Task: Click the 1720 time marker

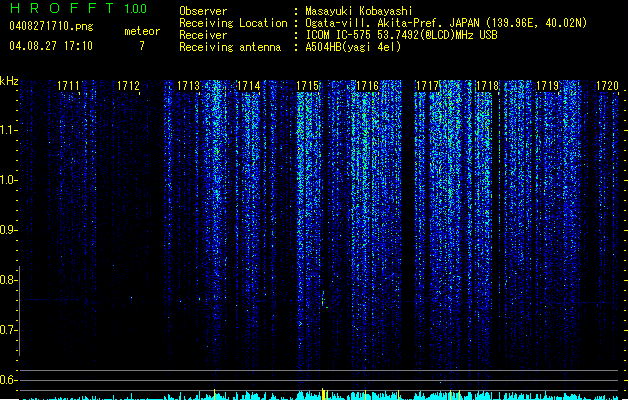Action: coord(607,85)
